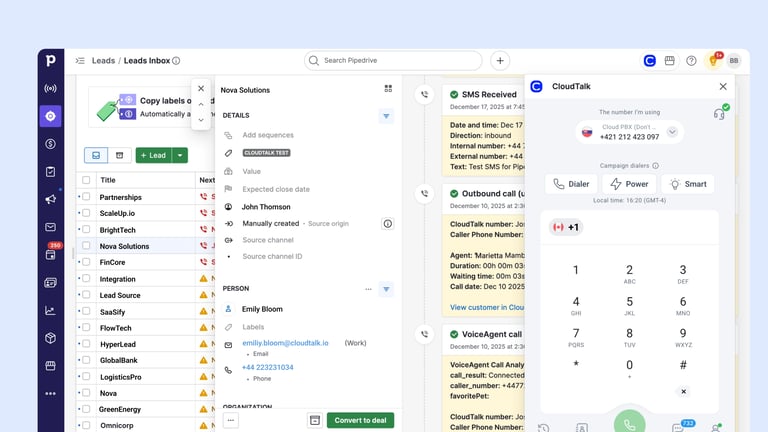The width and height of the screenshot is (768, 432).
Task: Switch to the inbox view tab
Action: tap(96, 155)
